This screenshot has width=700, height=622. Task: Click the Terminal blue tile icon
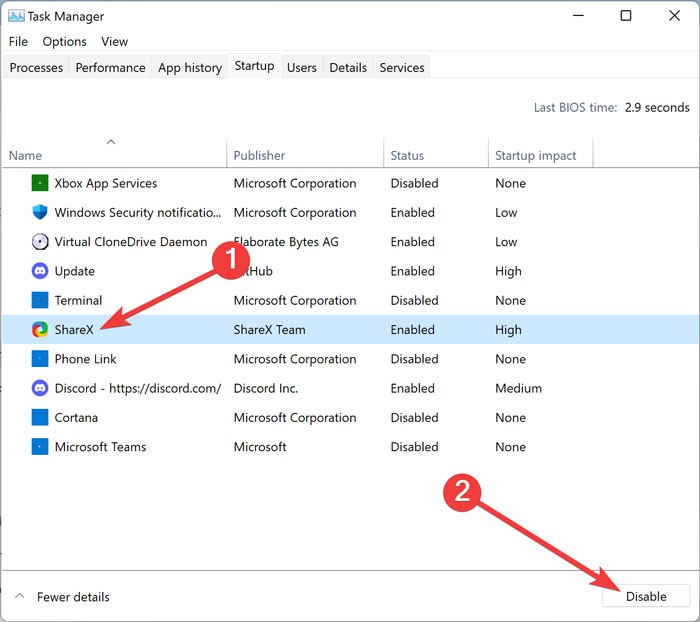click(40, 300)
